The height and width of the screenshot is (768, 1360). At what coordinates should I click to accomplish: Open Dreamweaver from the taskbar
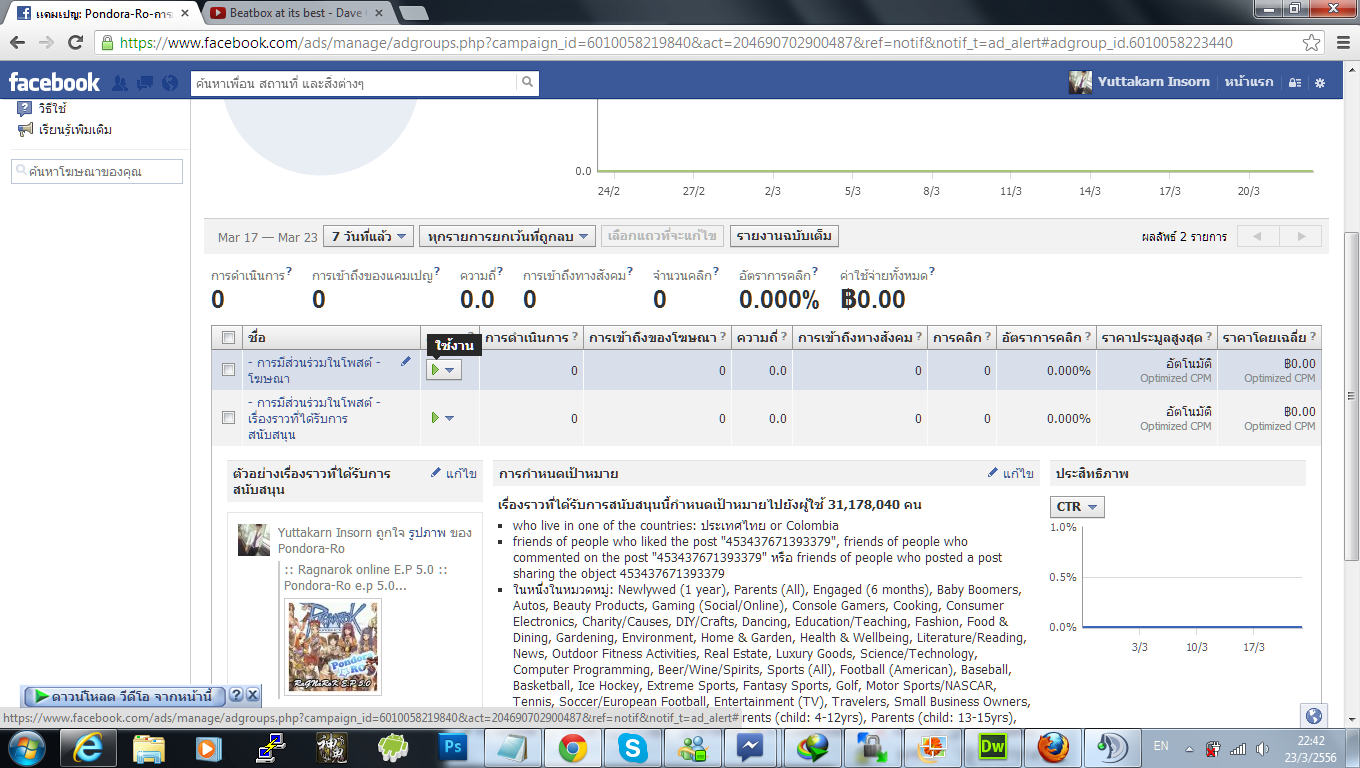pyautogui.click(x=992, y=747)
